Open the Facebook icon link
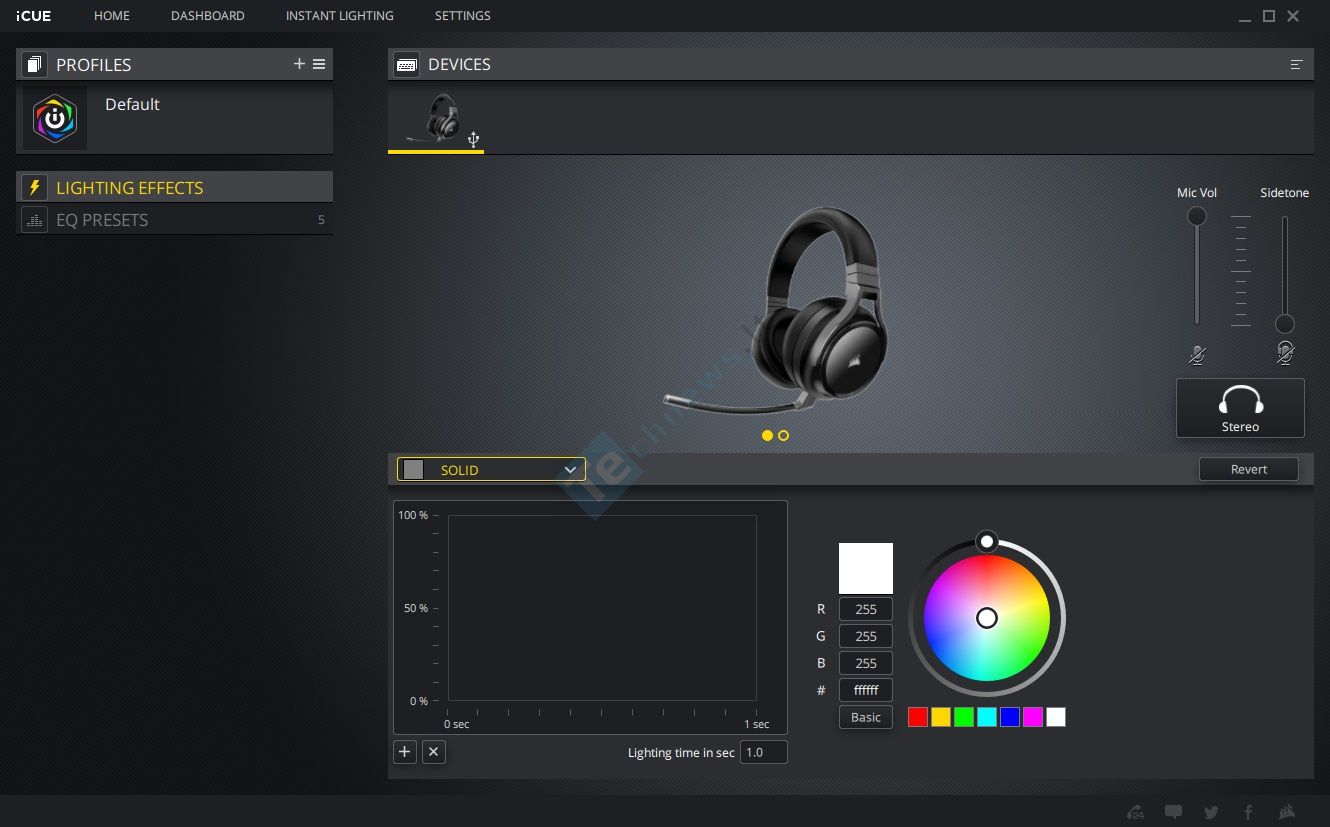This screenshot has height=827, width=1330. pyautogui.click(x=1249, y=812)
